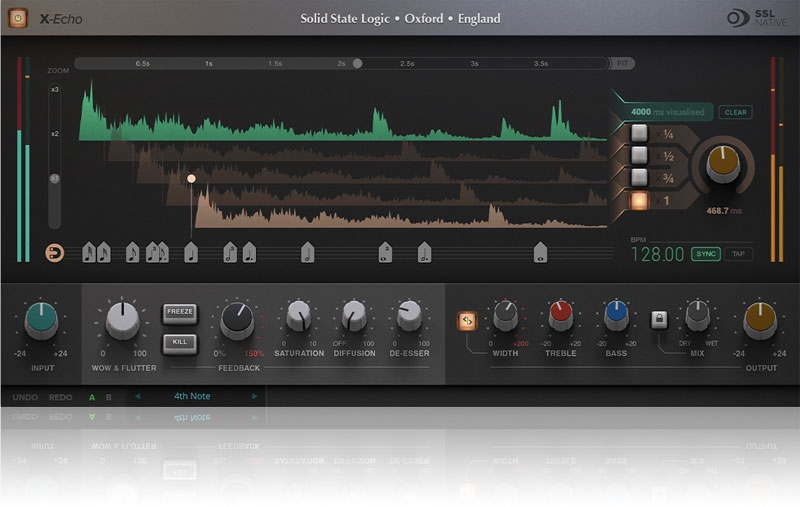Toggle the SYNC tempo button
Screen dimensions: 800x507
[706, 254]
